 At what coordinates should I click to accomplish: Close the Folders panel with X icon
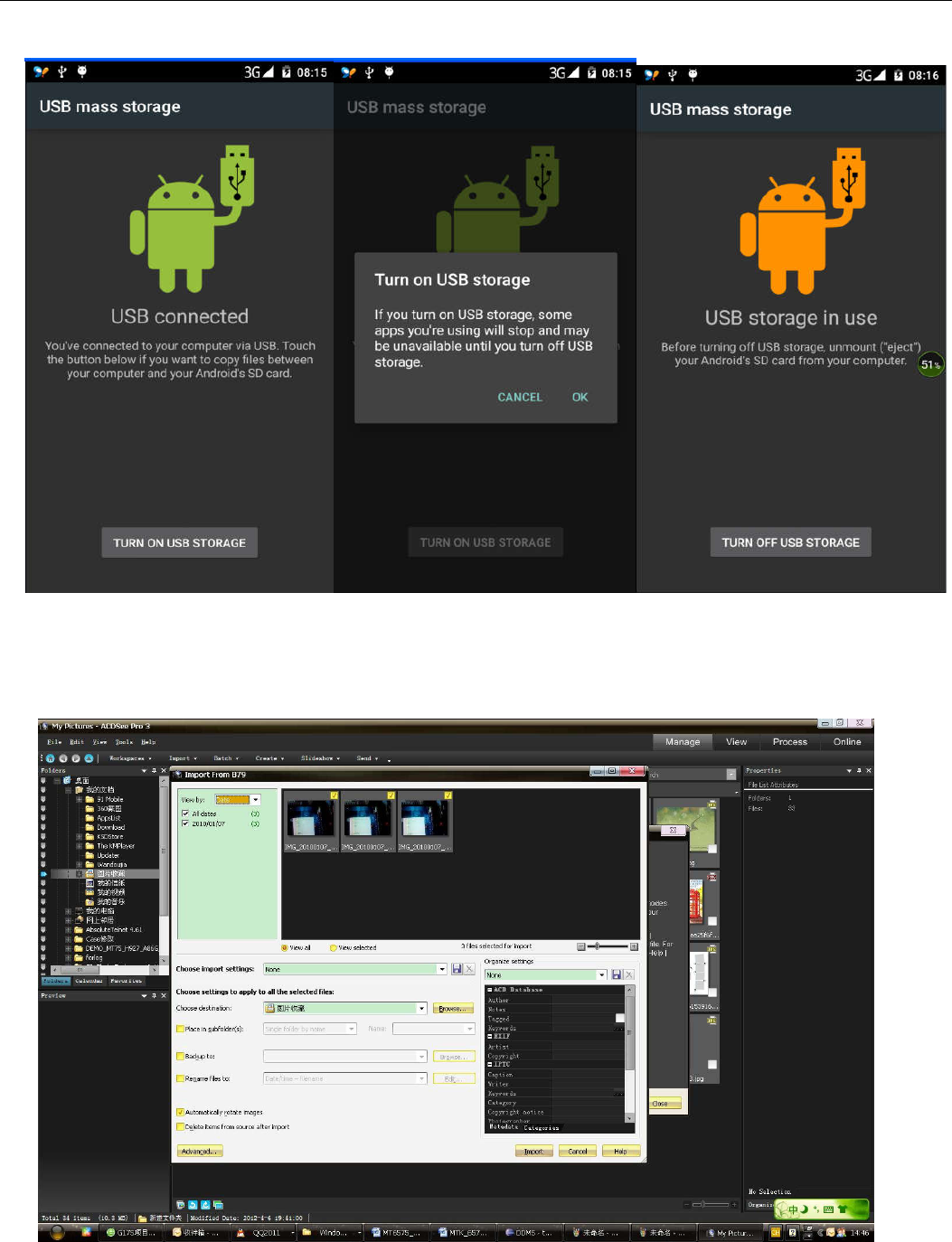click(164, 770)
